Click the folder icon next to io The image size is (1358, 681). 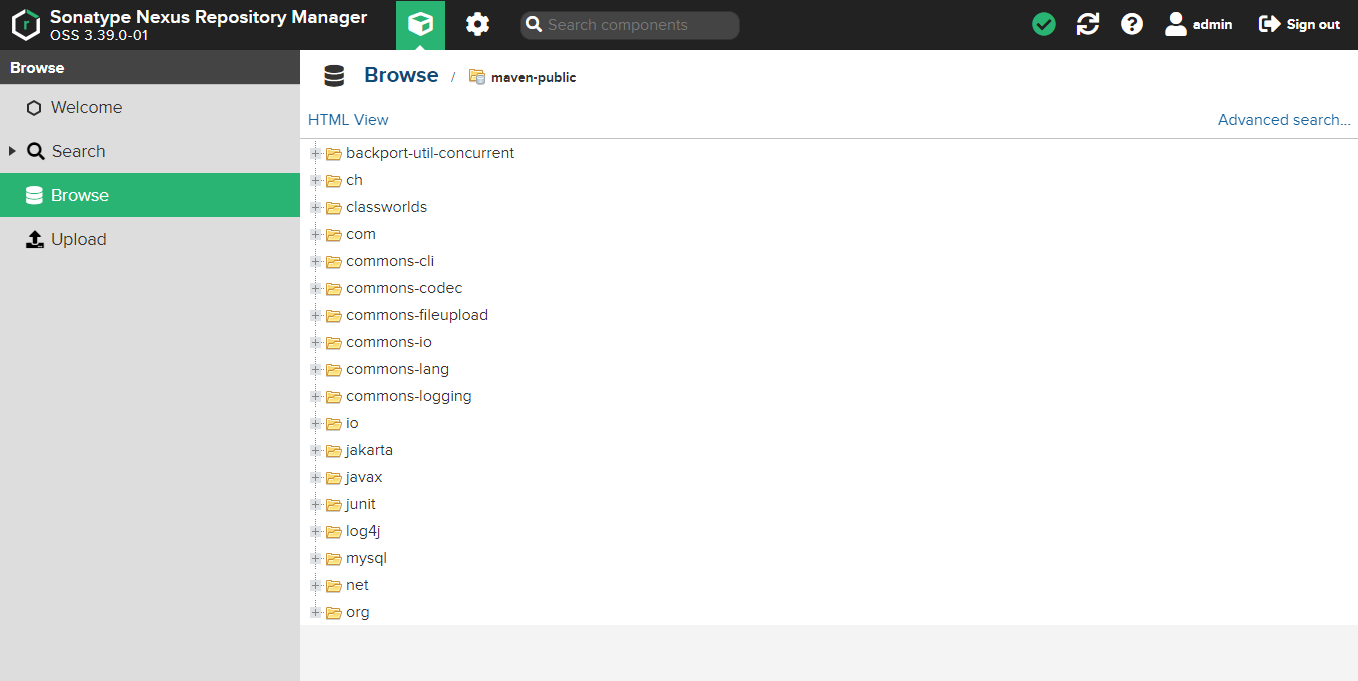click(x=334, y=423)
